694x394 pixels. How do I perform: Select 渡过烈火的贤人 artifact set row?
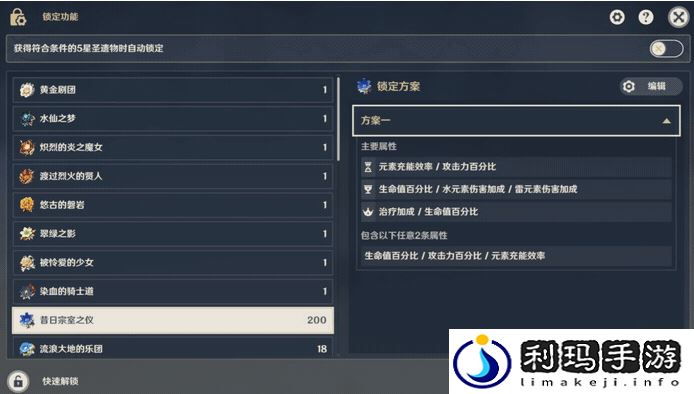173,176
